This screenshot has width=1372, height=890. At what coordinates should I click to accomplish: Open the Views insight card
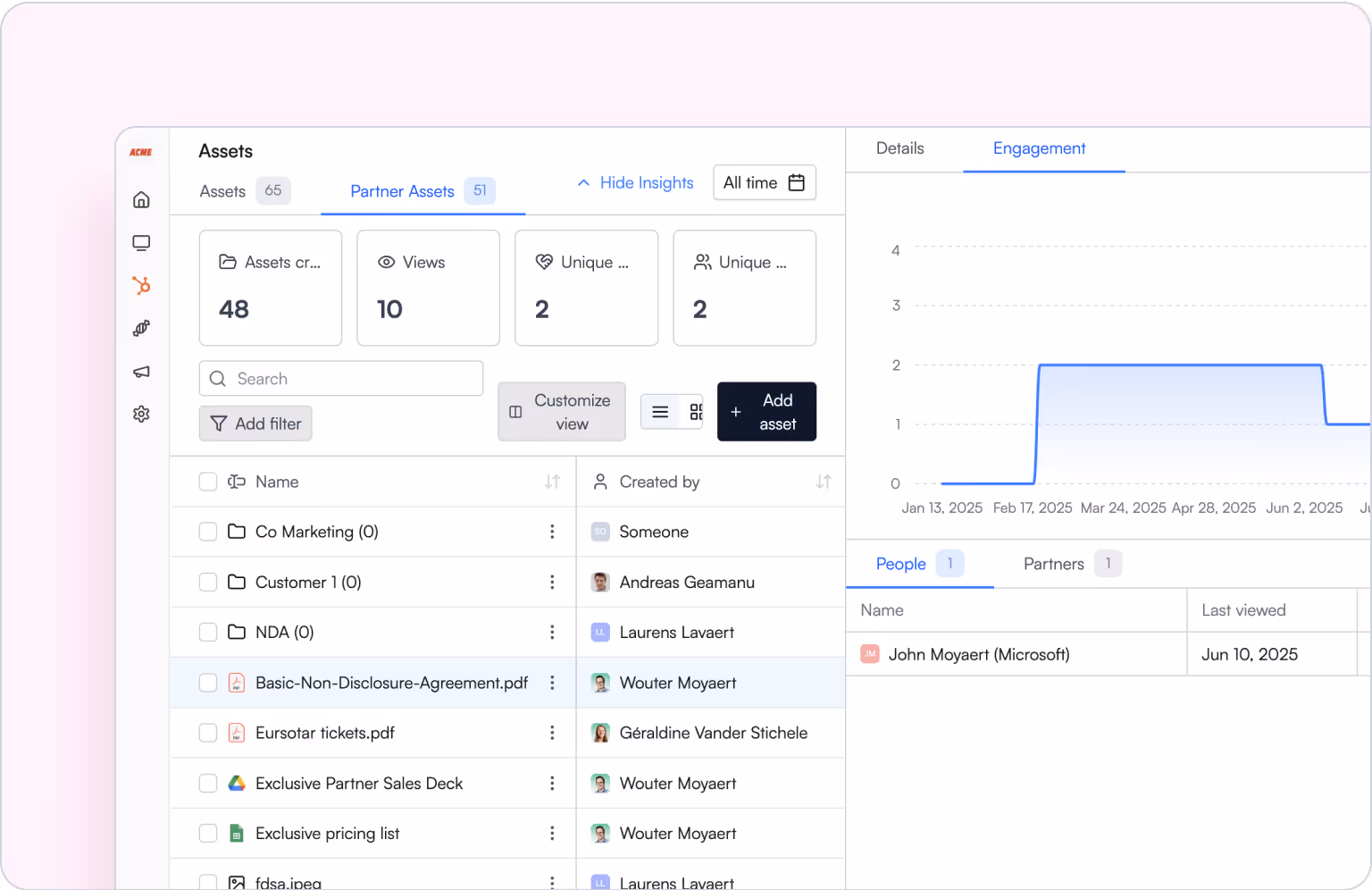[429, 288]
